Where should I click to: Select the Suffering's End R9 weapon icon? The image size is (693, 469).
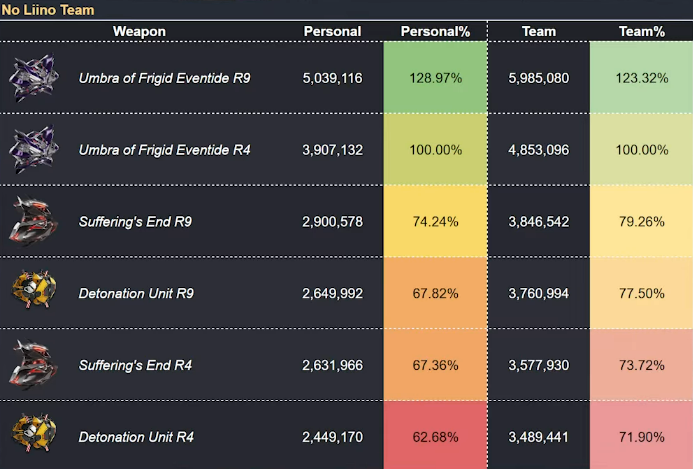34,221
